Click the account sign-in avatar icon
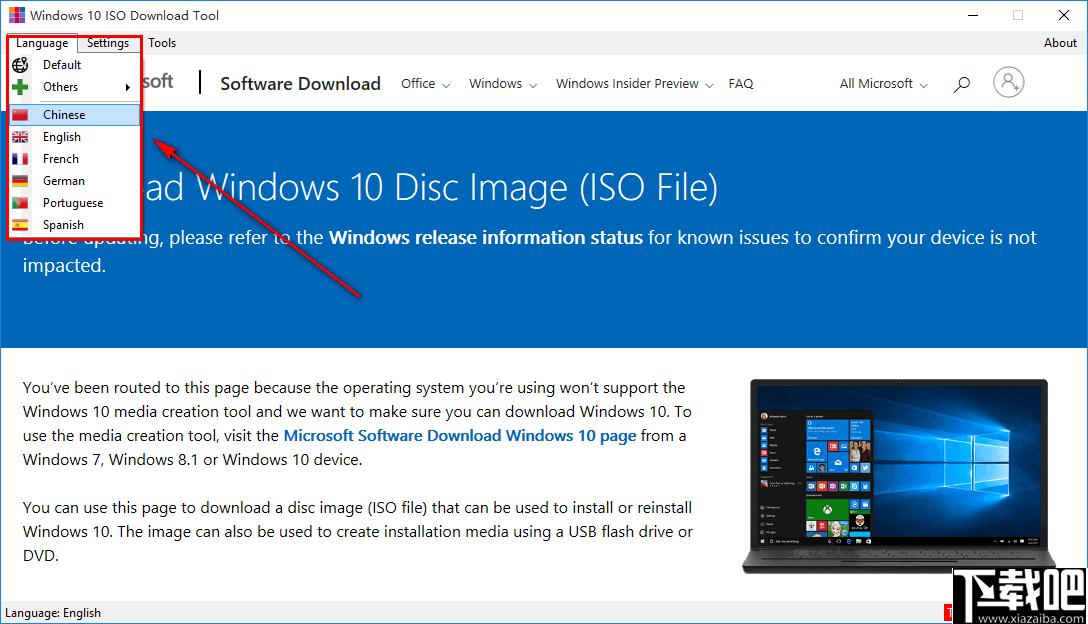Viewport: 1088px width, 624px height. pos(1008,82)
